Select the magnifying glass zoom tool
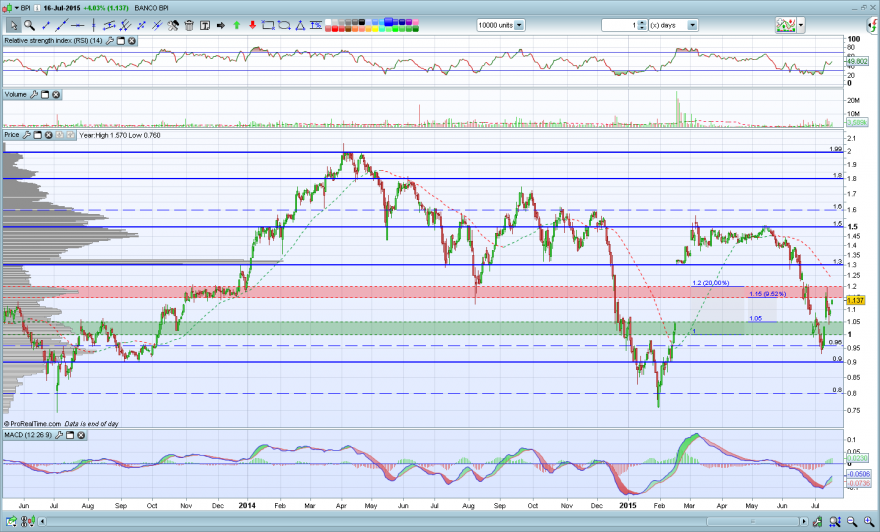The width and height of the screenshot is (880, 532). coord(29,25)
